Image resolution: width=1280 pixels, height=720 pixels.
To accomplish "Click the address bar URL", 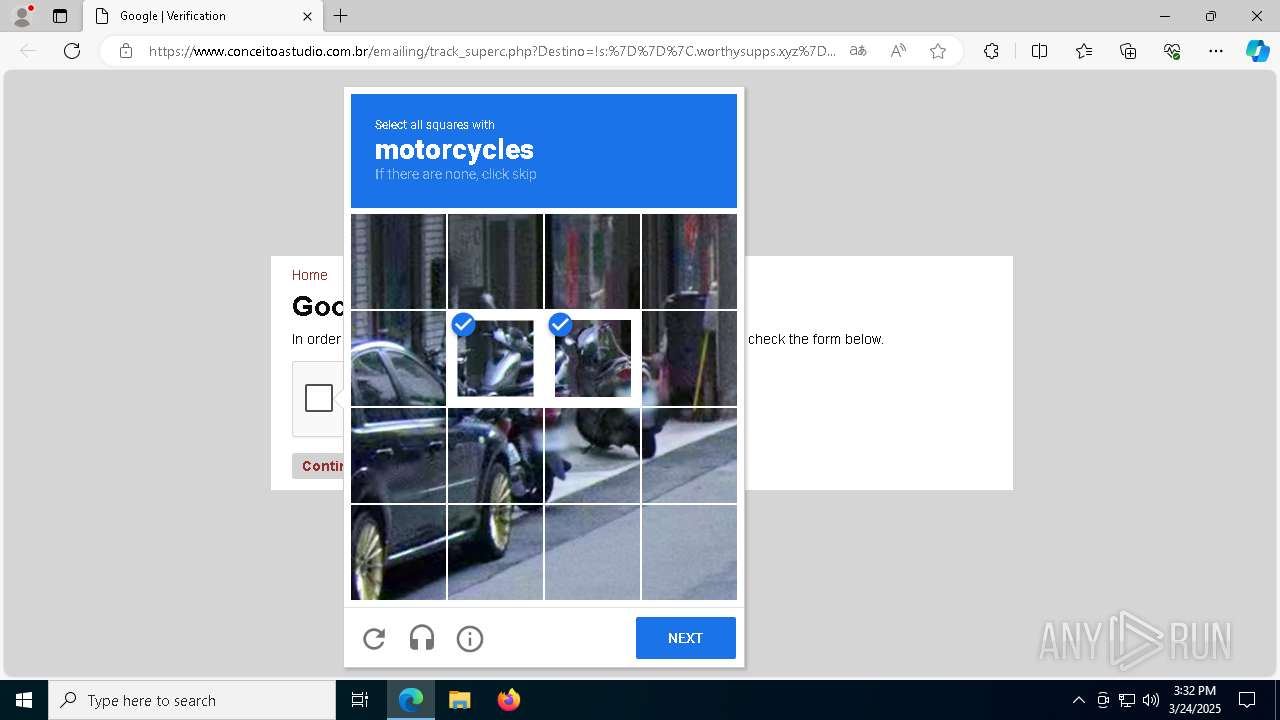I will click(492, 51).
